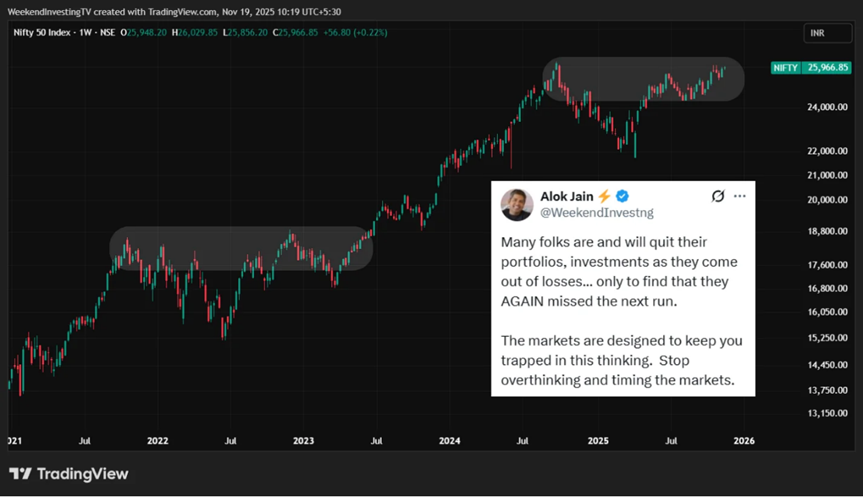The image size is (863, 497).
Task: Click the 2024 label on time axis
Action: tap(449, 441)
